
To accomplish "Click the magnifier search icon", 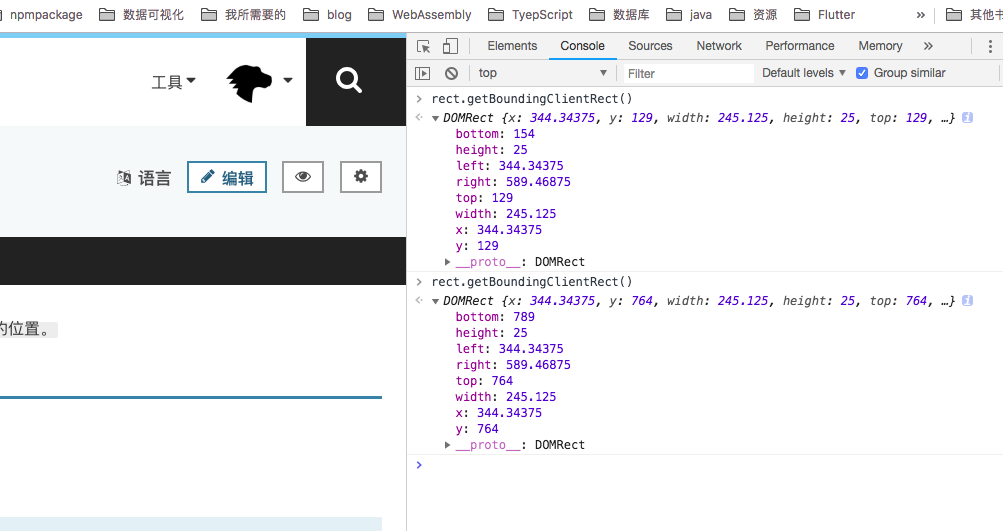I will pyautogui.click(x=349, y=81).
